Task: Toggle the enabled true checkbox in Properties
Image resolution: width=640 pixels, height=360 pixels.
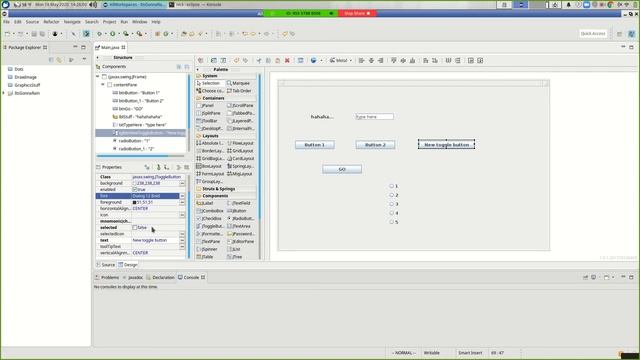Action: coord(135,190)
